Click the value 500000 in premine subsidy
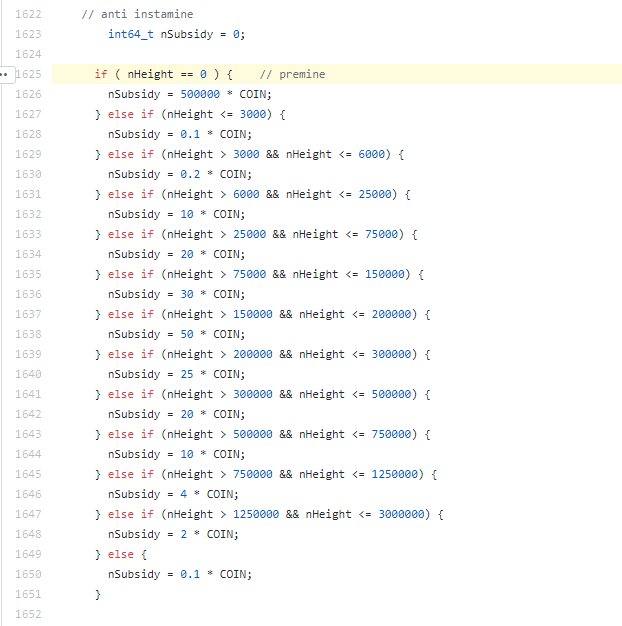 pos(200,94)
